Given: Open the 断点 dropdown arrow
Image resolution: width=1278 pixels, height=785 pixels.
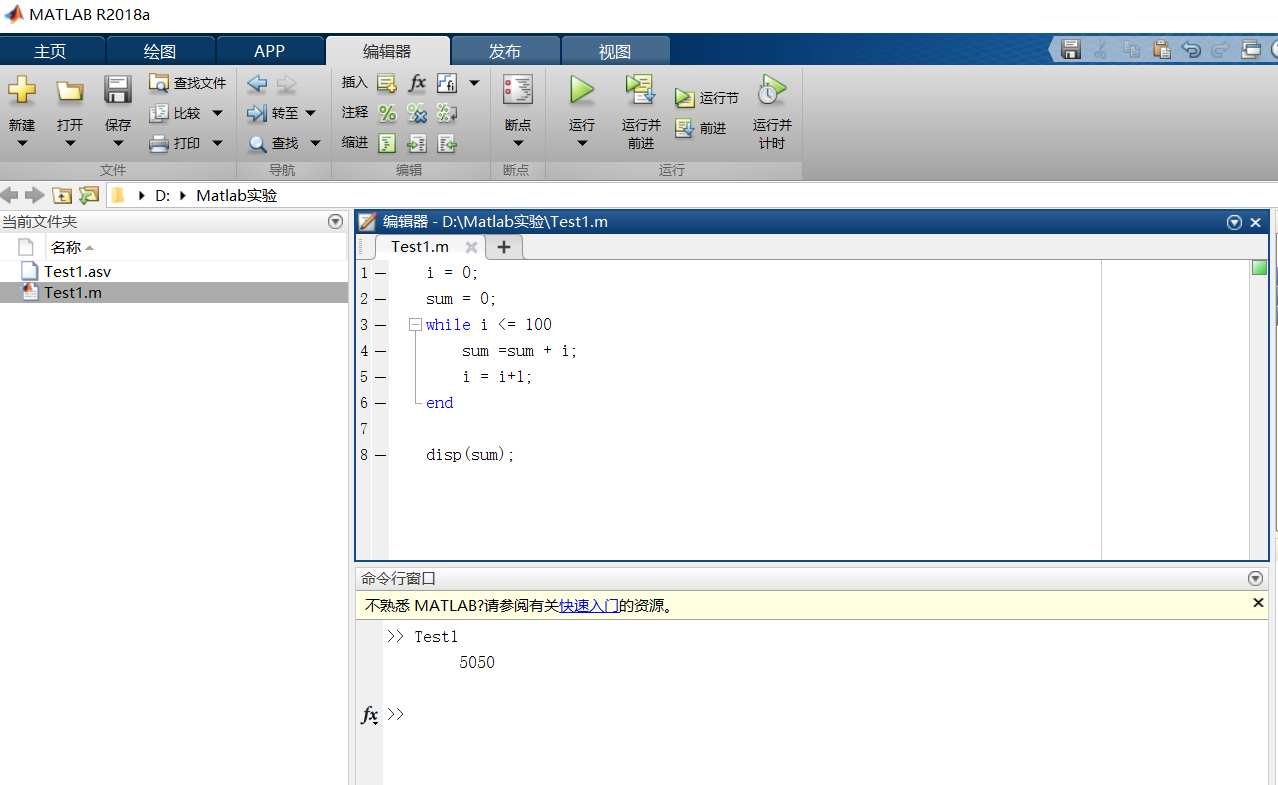Looking at the screenshot, I should click(x=518, y=143).
